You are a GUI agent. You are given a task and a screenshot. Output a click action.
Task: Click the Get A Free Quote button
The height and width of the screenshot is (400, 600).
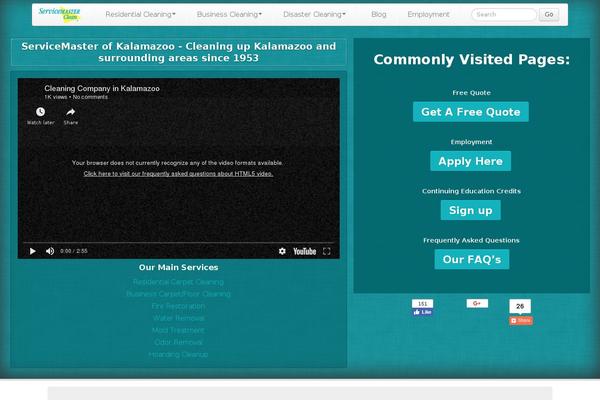471,112
